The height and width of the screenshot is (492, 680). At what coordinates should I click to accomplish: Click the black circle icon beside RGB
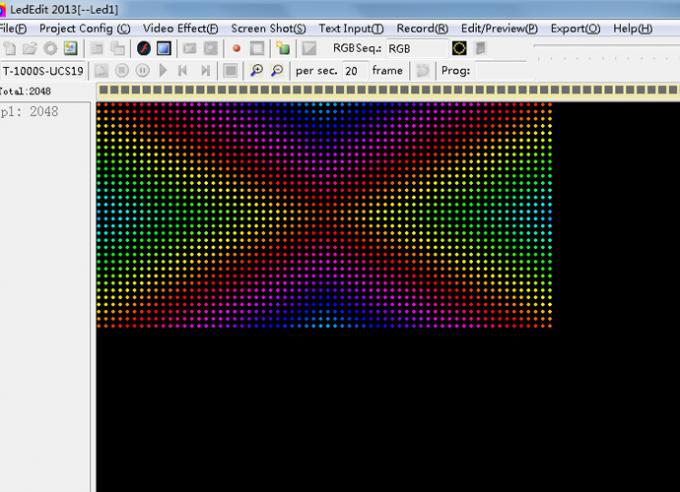[x=459, y=48]
